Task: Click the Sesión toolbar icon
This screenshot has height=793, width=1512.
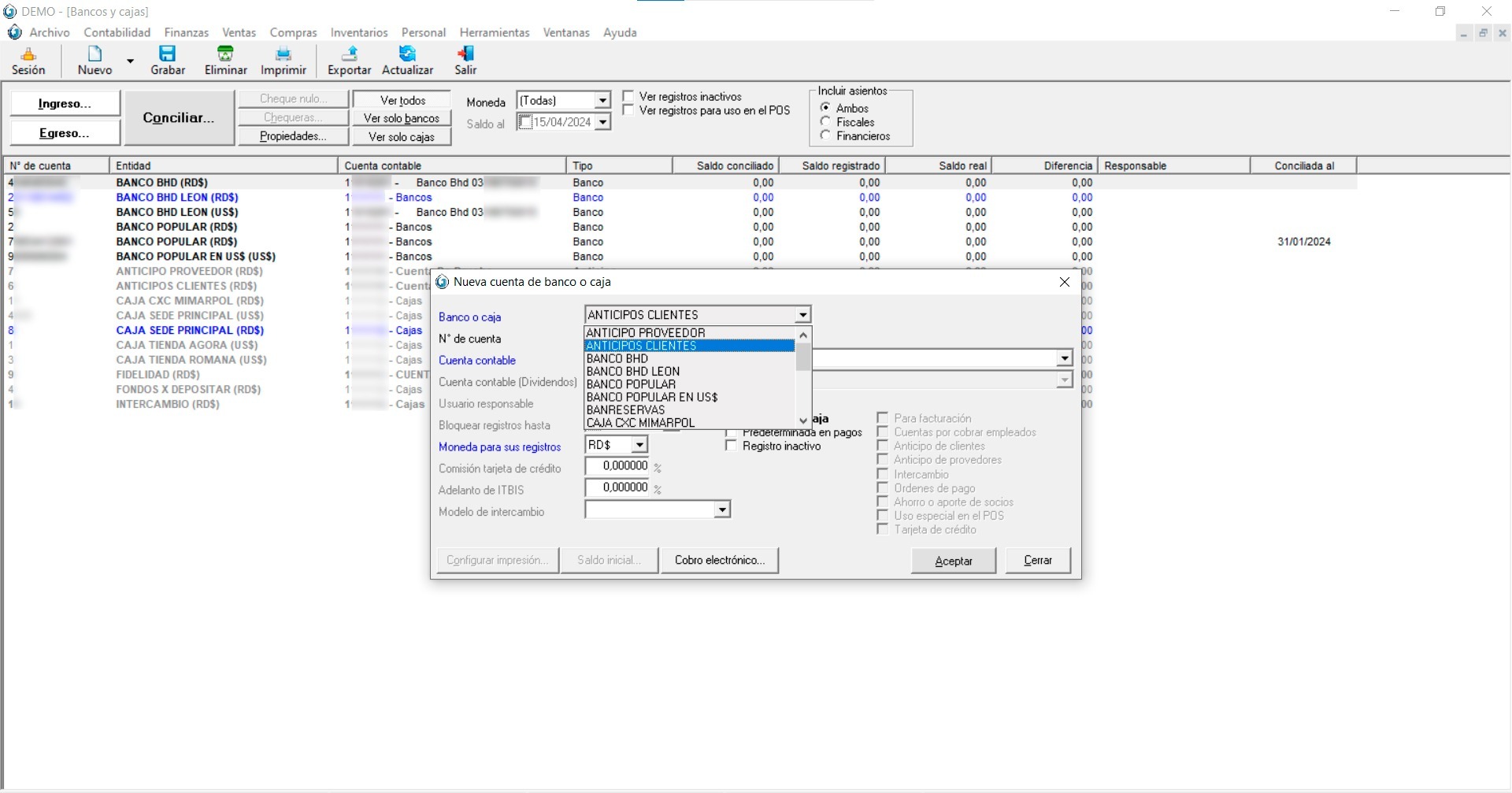Action: (28, 54)
